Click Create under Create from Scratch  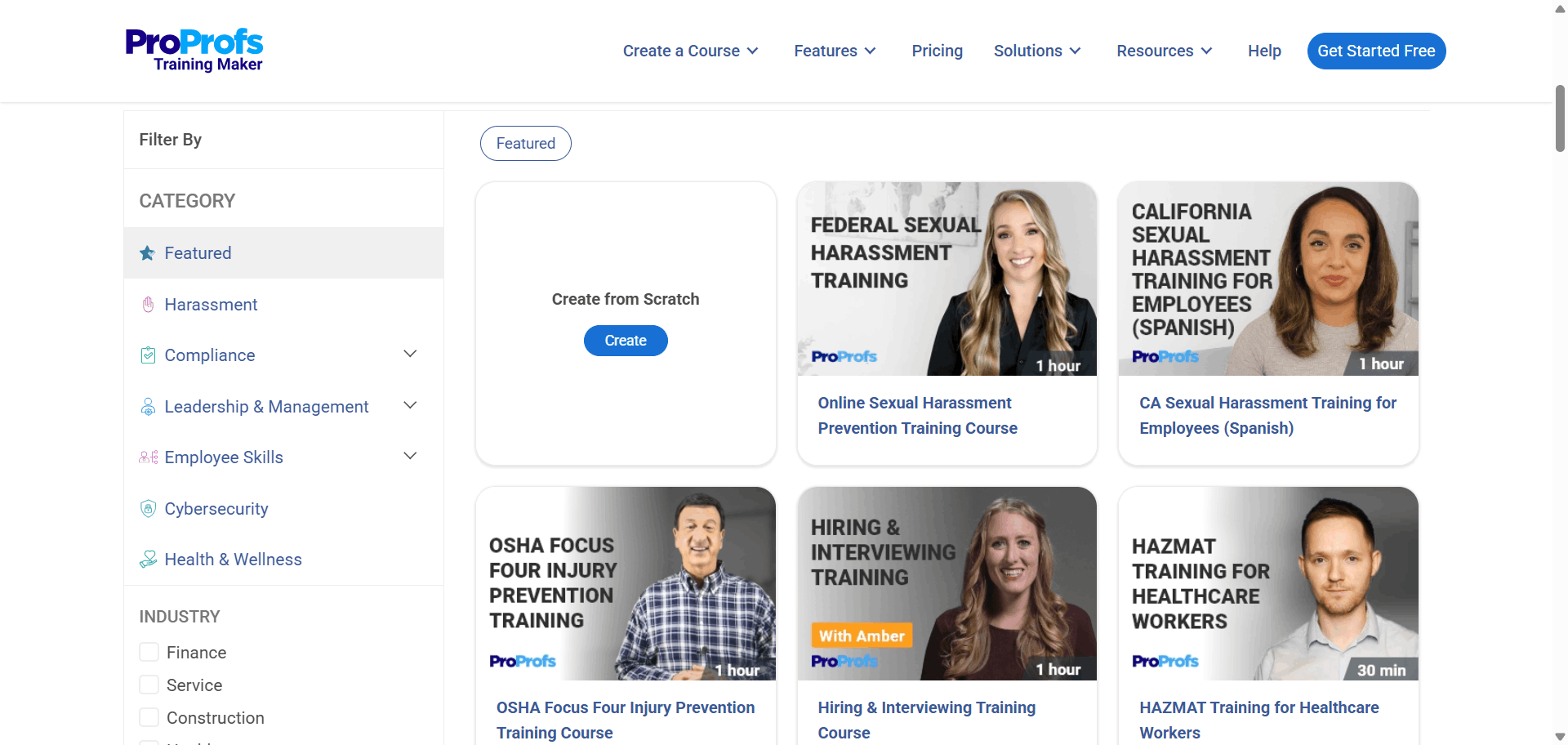pyautogui.click(x=626, y=341)
